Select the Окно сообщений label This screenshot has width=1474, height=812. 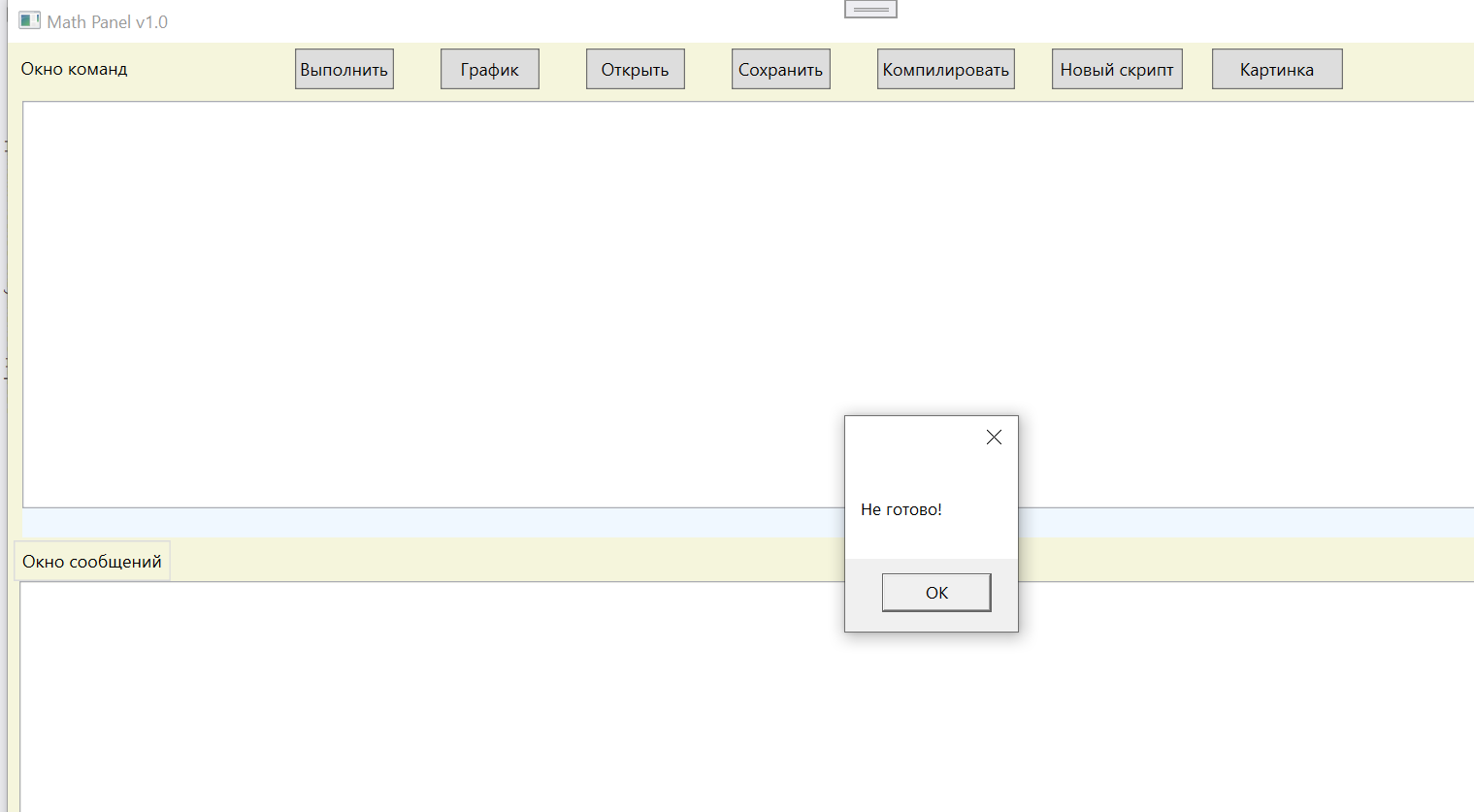(92, 562)
